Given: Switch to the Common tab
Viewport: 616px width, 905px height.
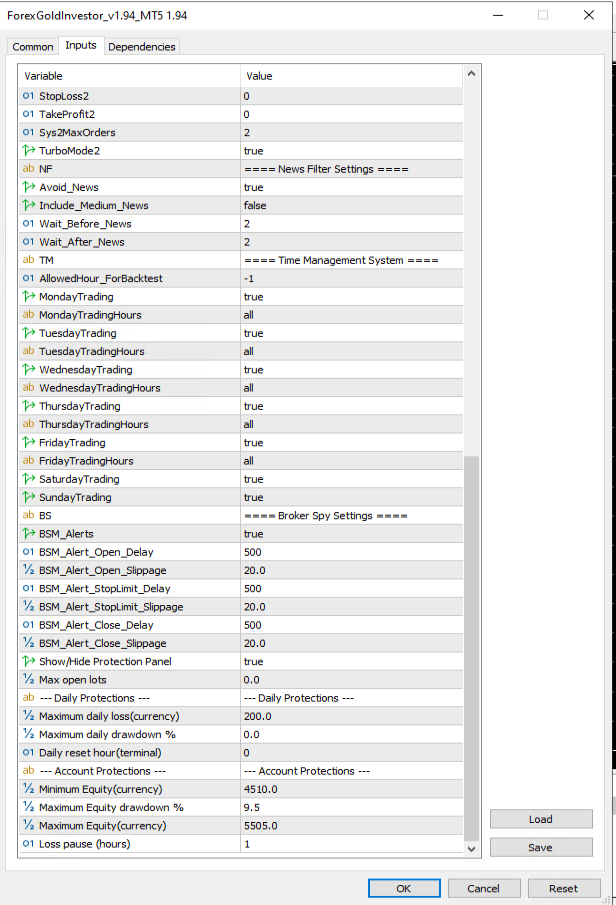Looking at the screenshot, I should coord(33,47).
